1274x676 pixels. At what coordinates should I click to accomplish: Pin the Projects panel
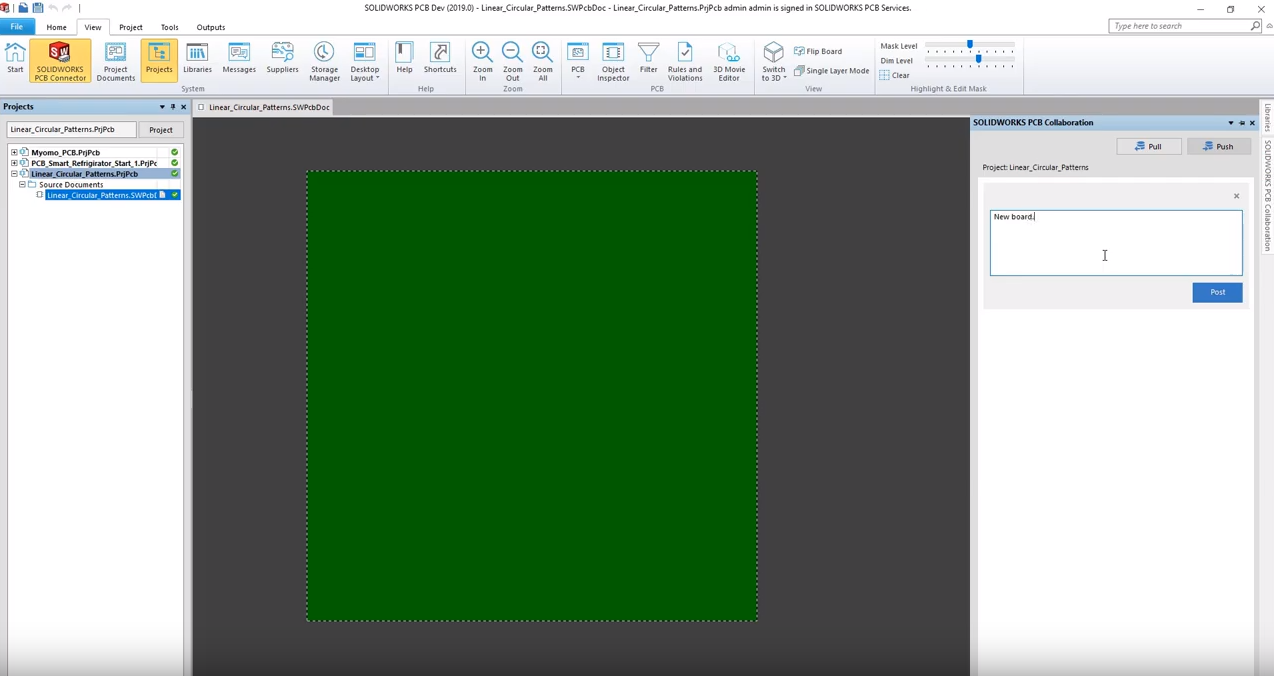pos(173,107)
